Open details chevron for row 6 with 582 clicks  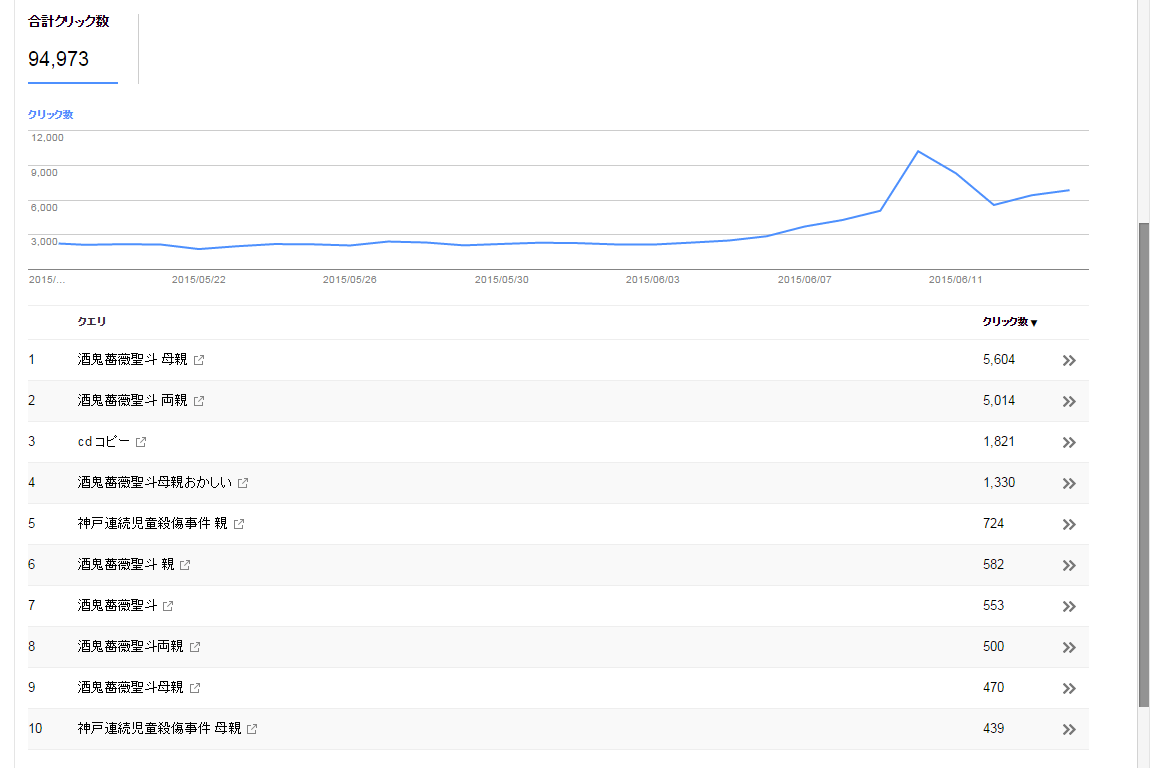[1069, 566]
